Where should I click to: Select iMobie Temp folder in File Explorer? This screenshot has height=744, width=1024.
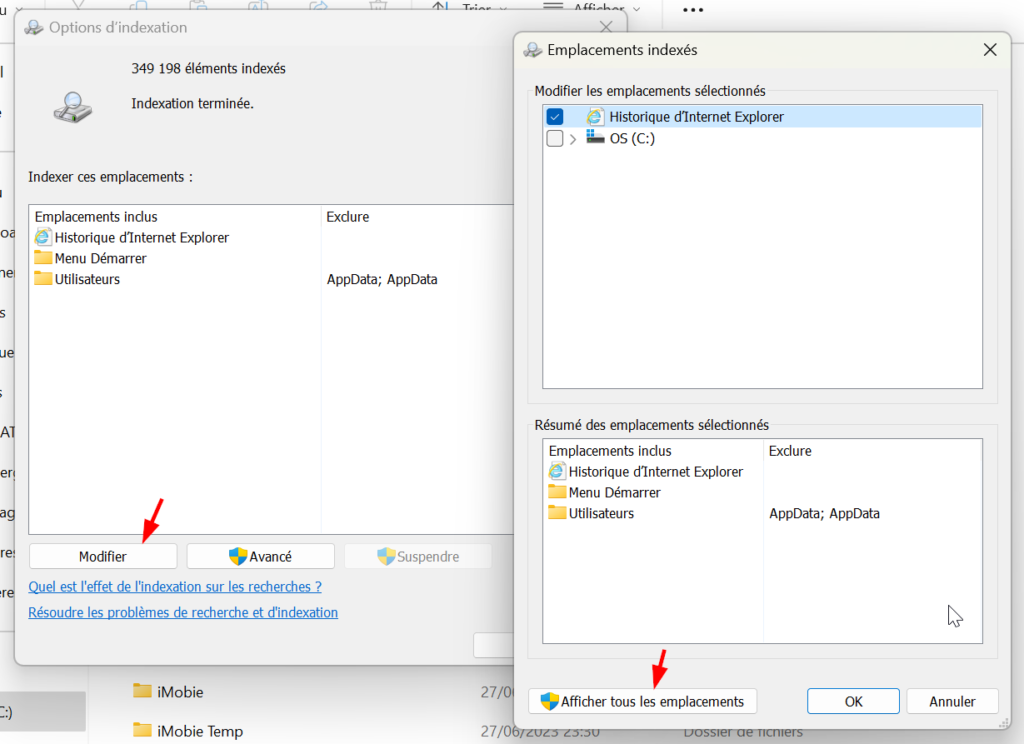(x=200, y=731)
